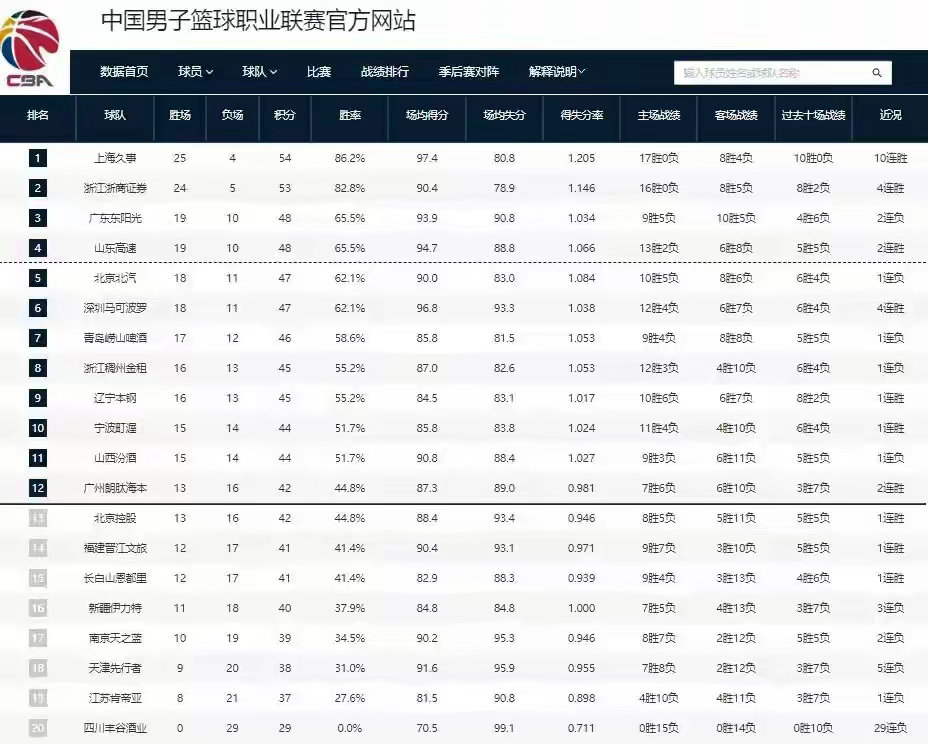The width and height of the screenshot is (928, 744).
Task: Click the search magnifier icon
Action: pyautogui.click(x=877, y=73)
